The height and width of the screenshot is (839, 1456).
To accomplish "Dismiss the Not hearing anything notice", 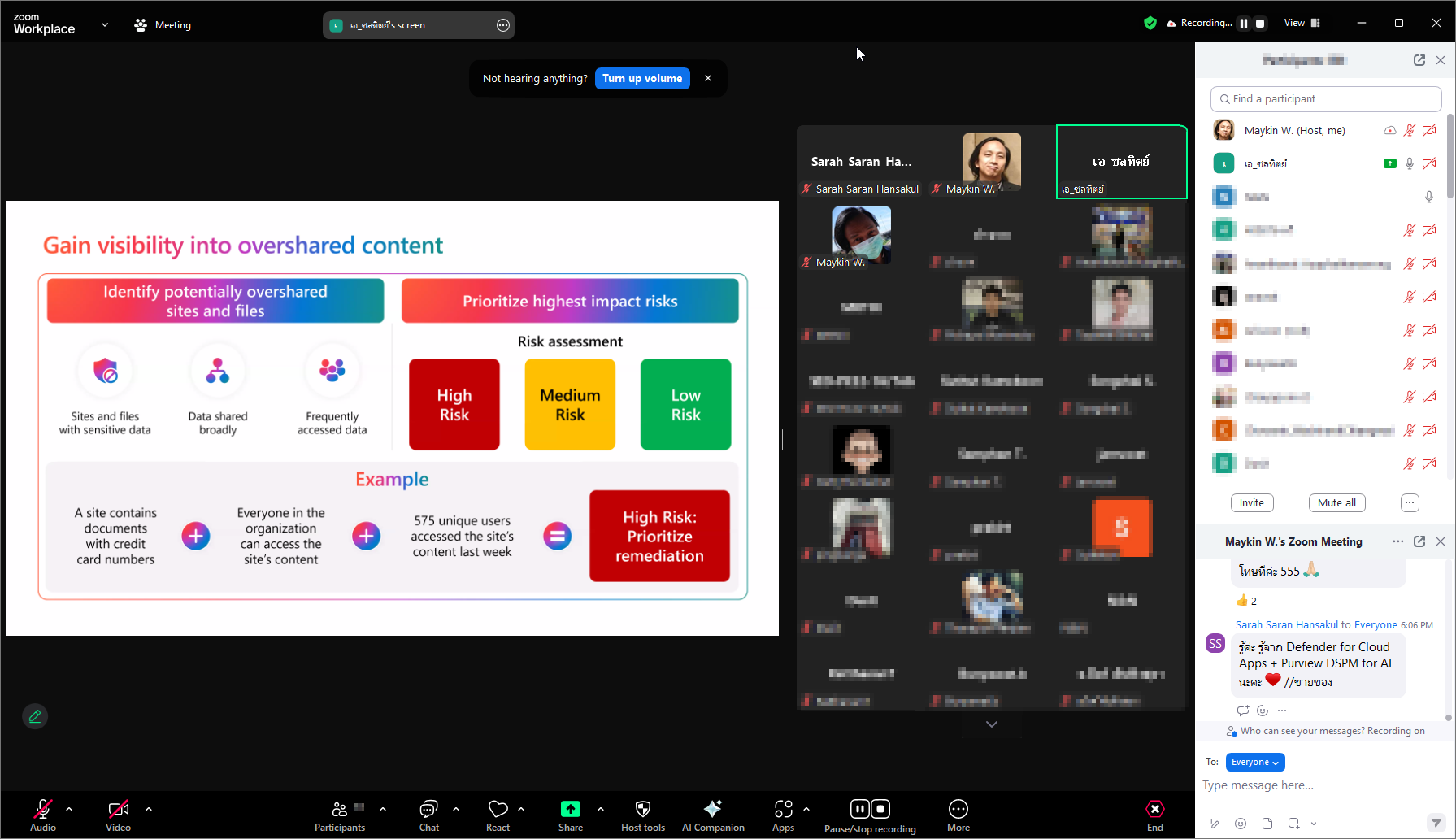I will [708, 78].
